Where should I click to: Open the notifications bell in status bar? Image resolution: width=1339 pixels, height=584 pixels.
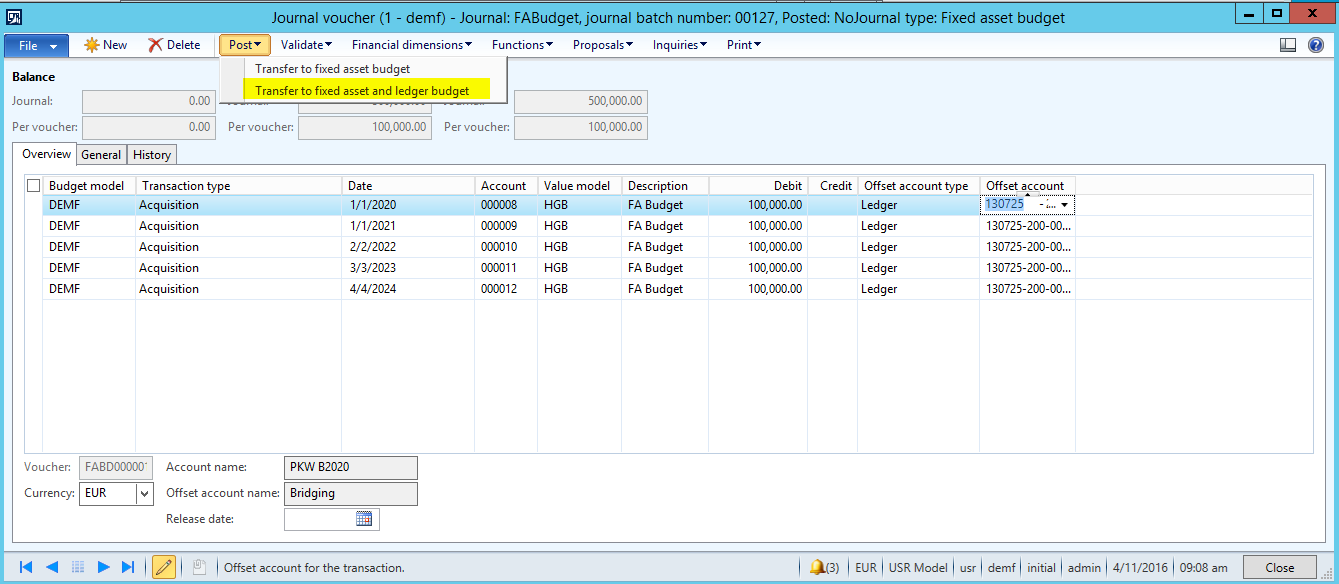[x=818, y=567]
